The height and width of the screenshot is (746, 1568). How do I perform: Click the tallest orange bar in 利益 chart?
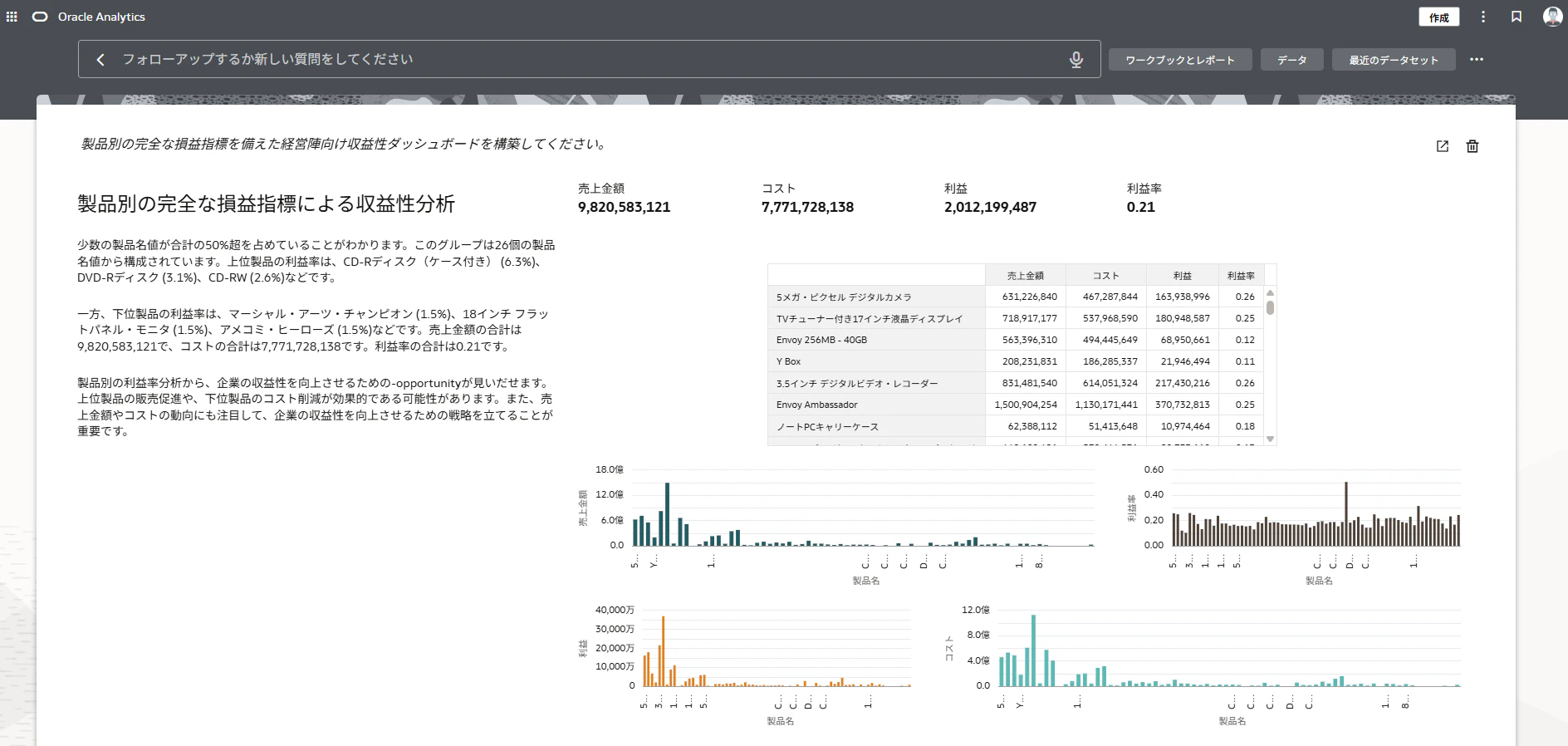tap(663, 651)
